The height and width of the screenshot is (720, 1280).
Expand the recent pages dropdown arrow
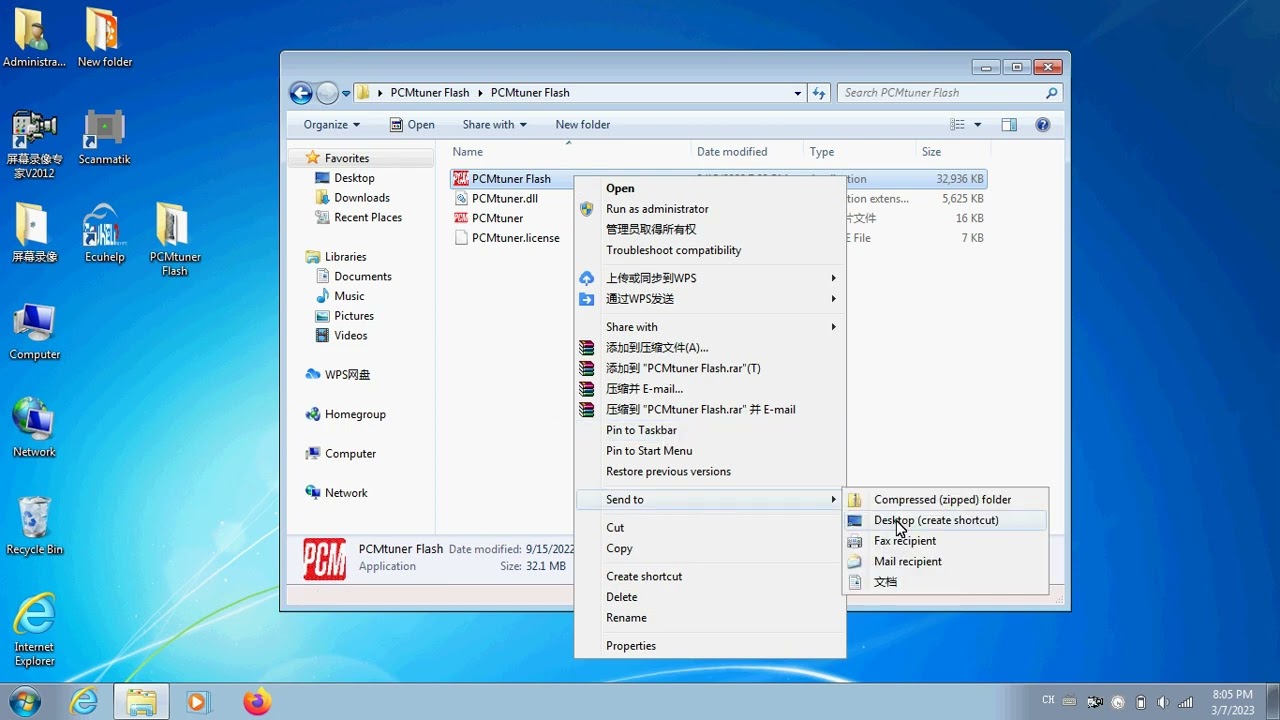(x=346, y=93)
